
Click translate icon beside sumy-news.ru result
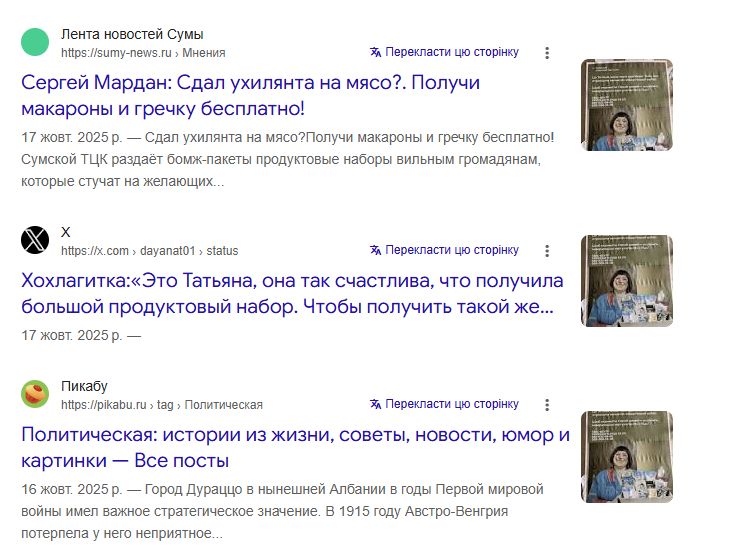coord(375,52)
